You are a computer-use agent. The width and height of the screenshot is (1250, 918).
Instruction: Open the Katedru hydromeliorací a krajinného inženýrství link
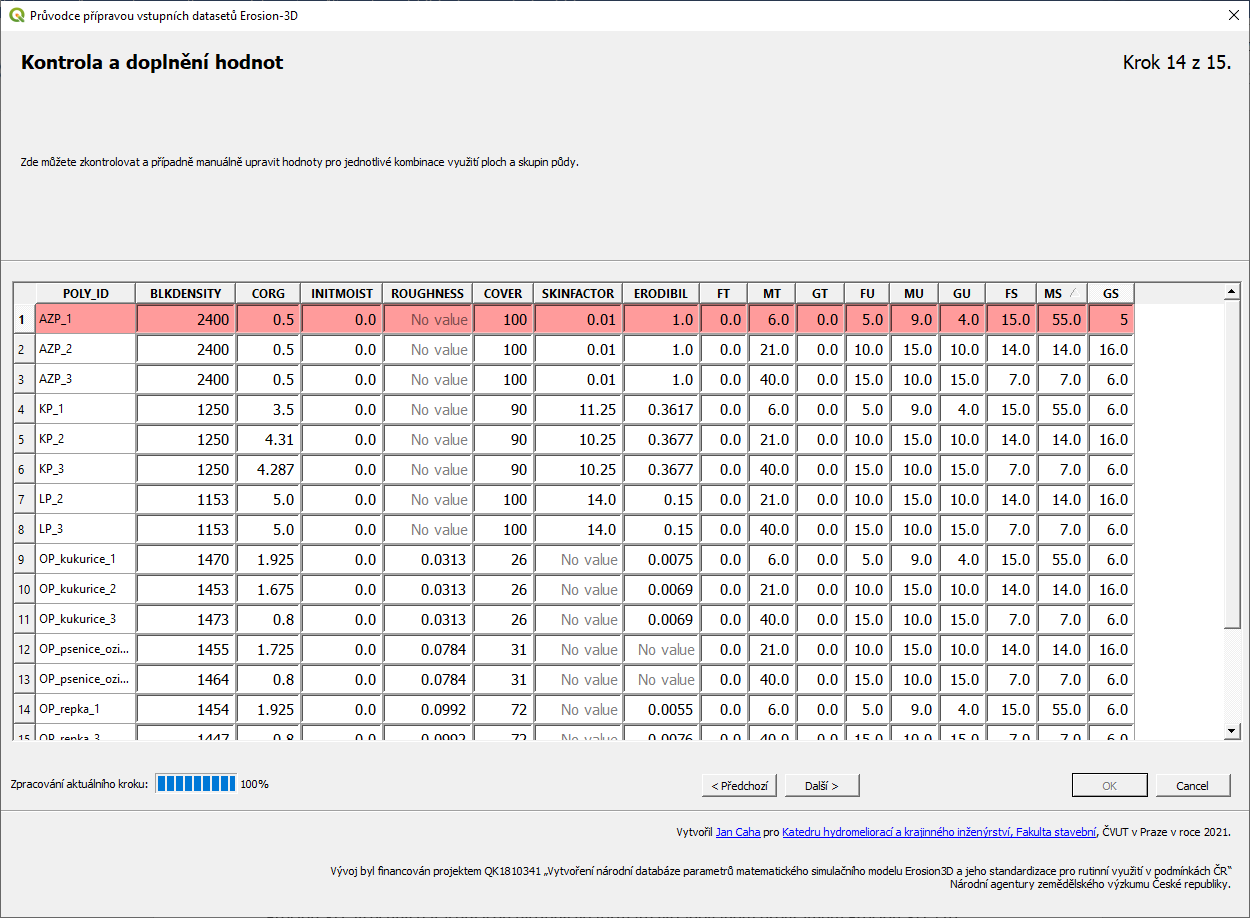pyautogui.click(x=939, y=832)
